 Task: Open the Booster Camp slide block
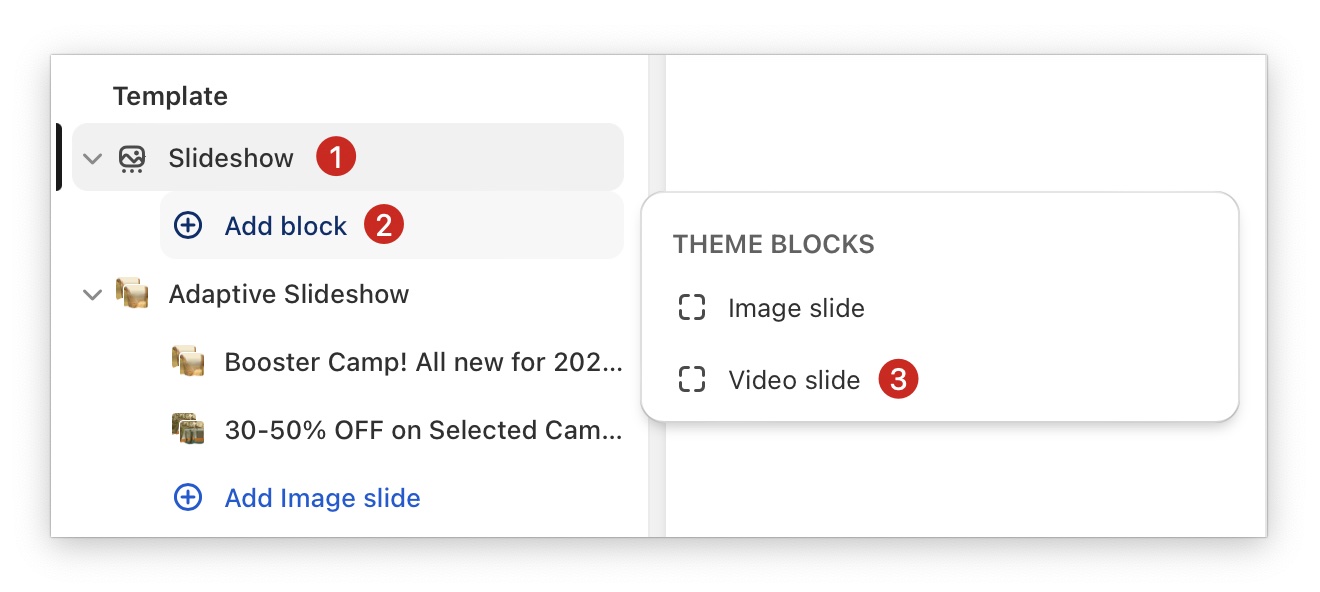[423, 362]
